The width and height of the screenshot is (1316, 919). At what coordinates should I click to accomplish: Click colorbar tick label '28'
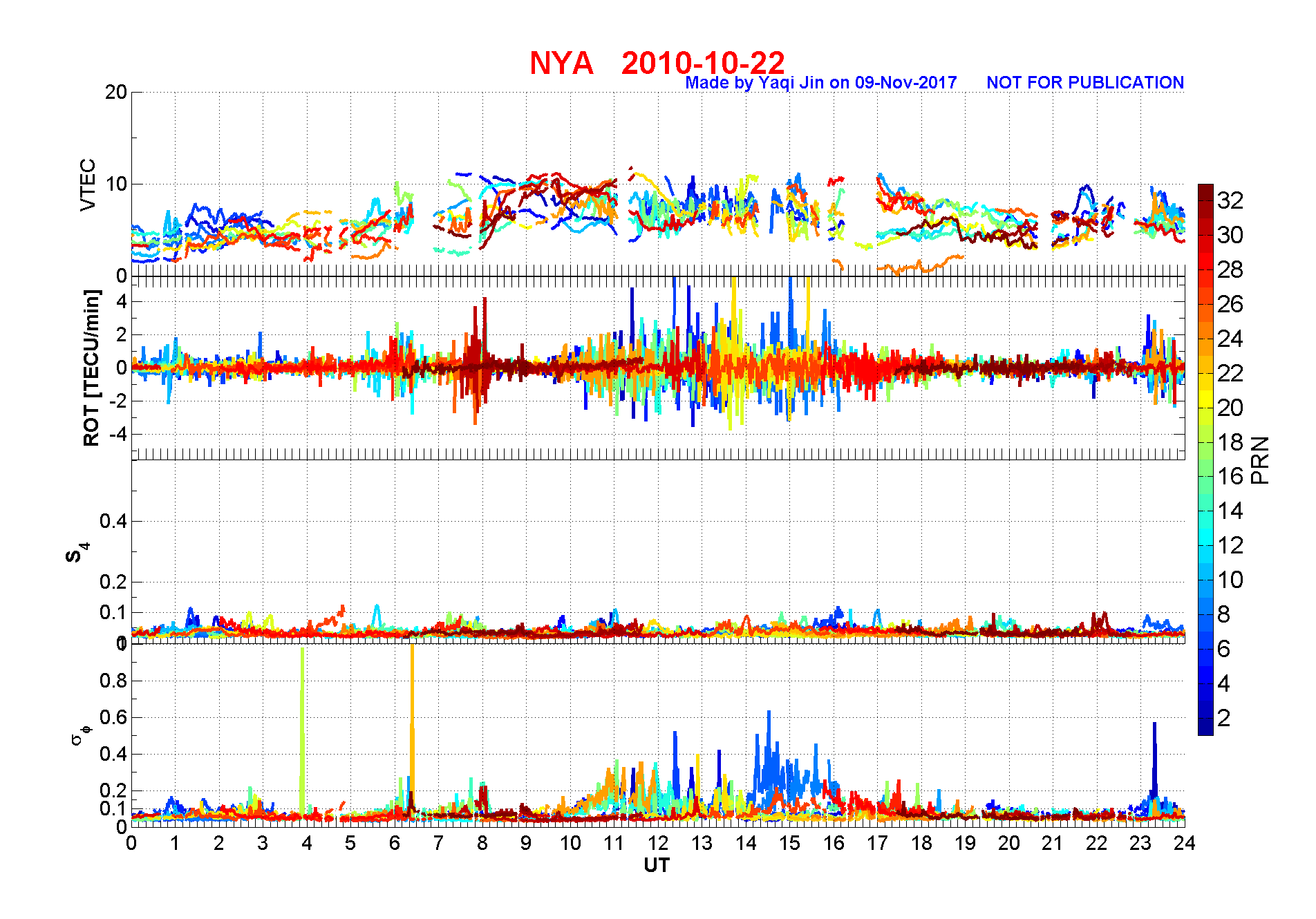[x=1230, y=269]
